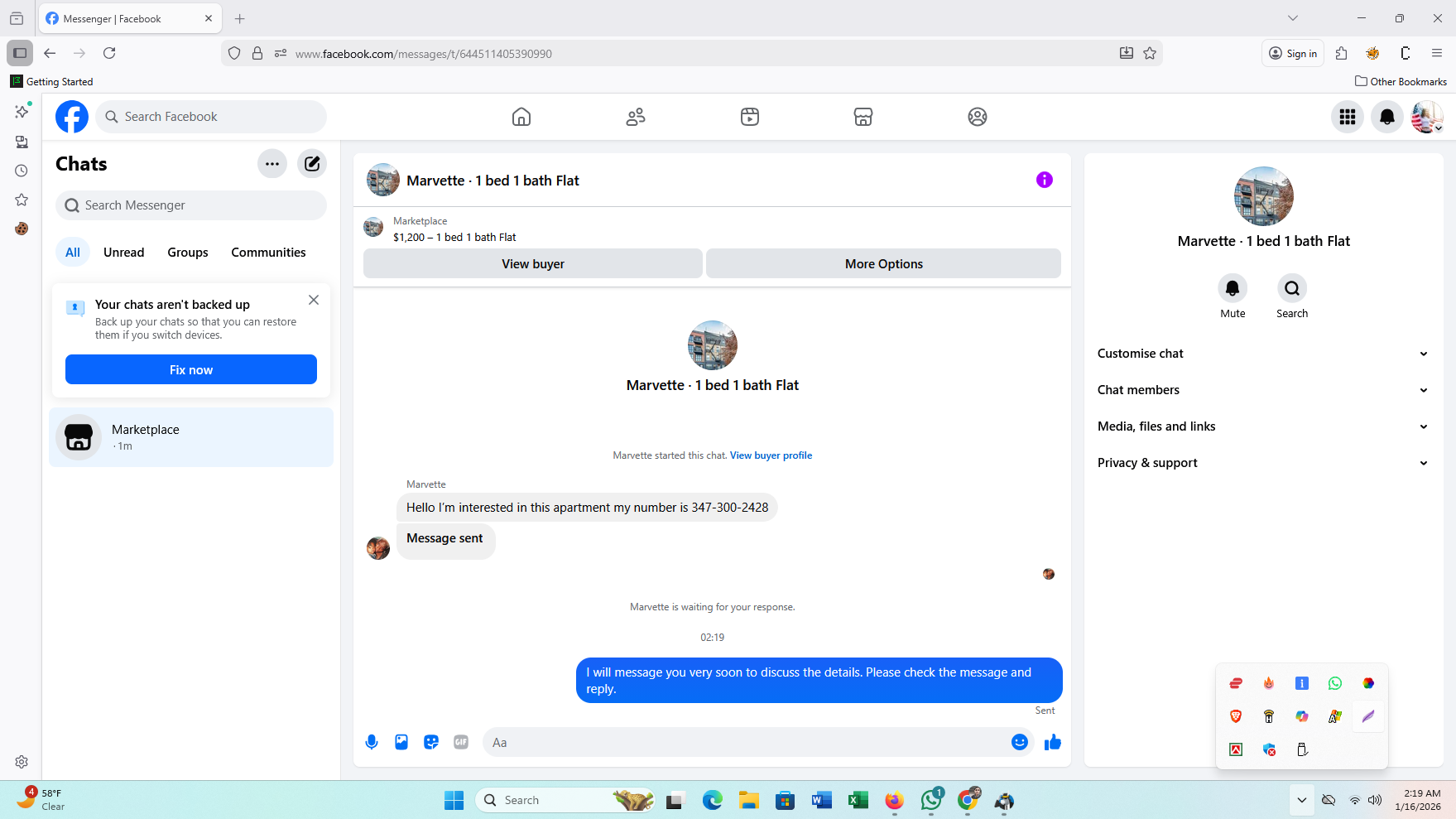
Task: Open the WhatsApp icon in tray popup
Action: pos(1335,683)
